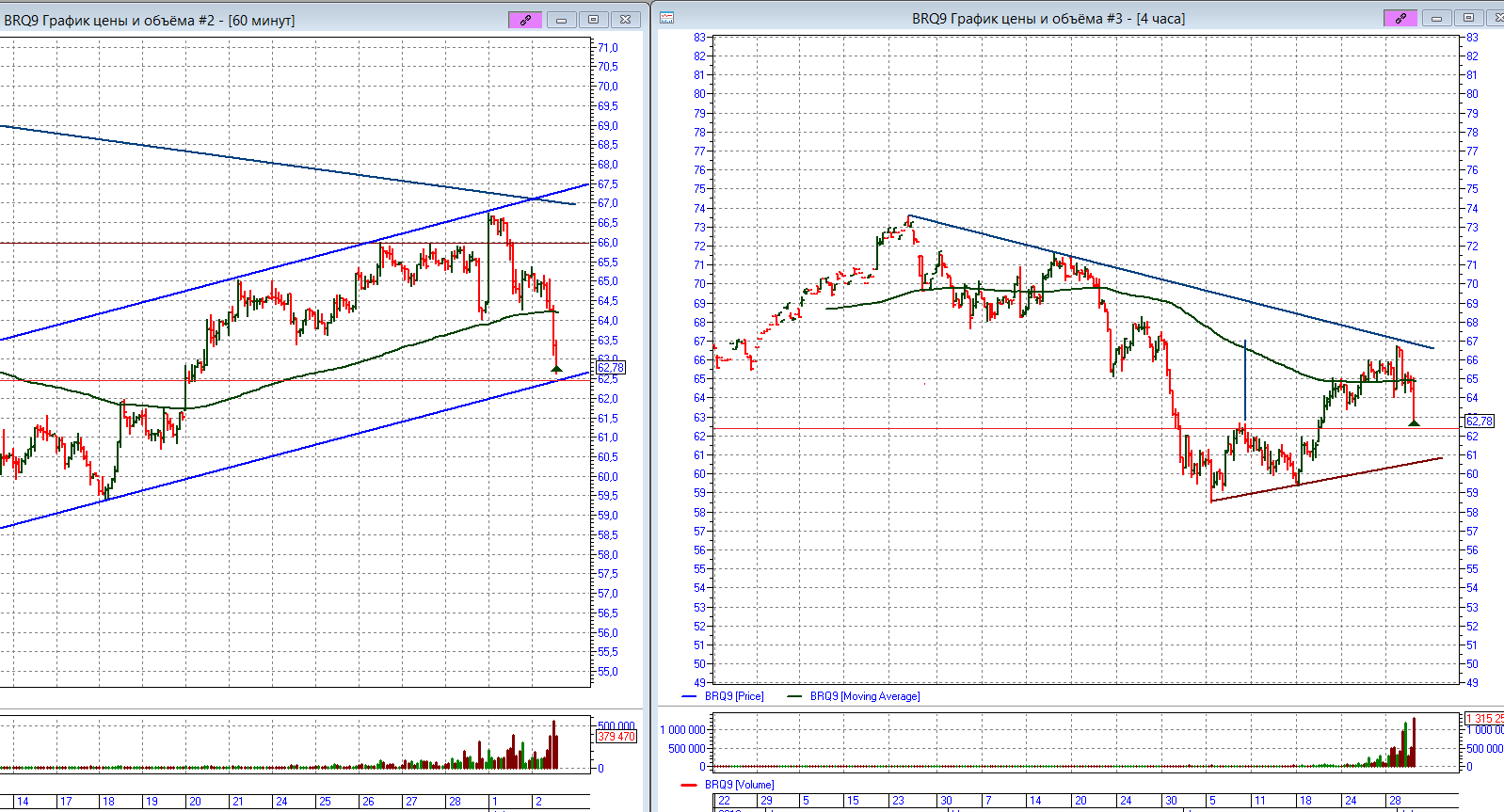Image resolution: width=1504 pixels, height=812 pixels.
Task: Click the 62,78 price label on the 60-minute chart
Action: [610, 368]
